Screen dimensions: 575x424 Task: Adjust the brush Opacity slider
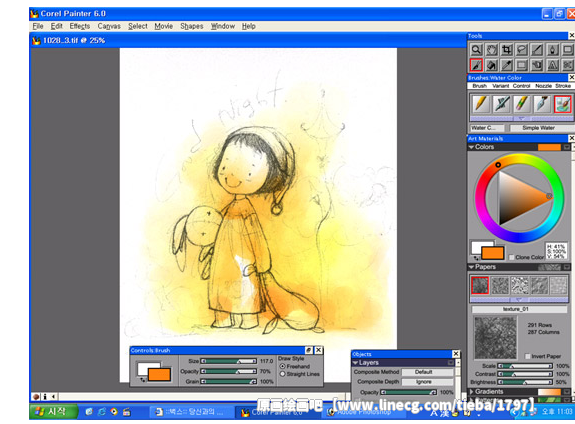click(229, 372)
